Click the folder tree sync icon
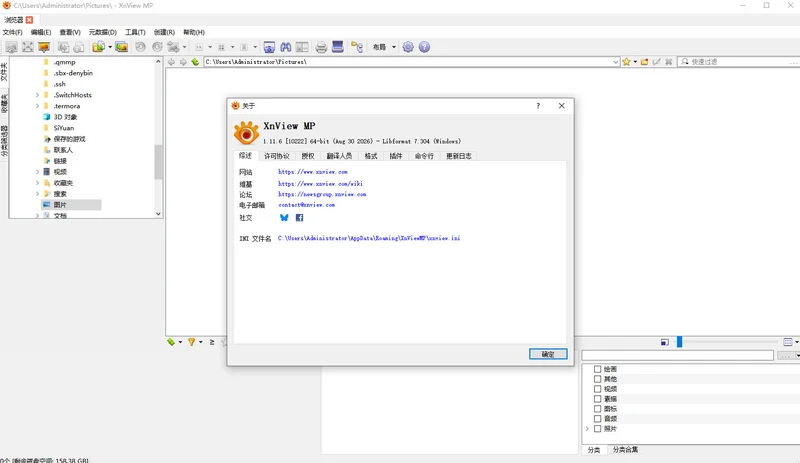 click(357, 47)
